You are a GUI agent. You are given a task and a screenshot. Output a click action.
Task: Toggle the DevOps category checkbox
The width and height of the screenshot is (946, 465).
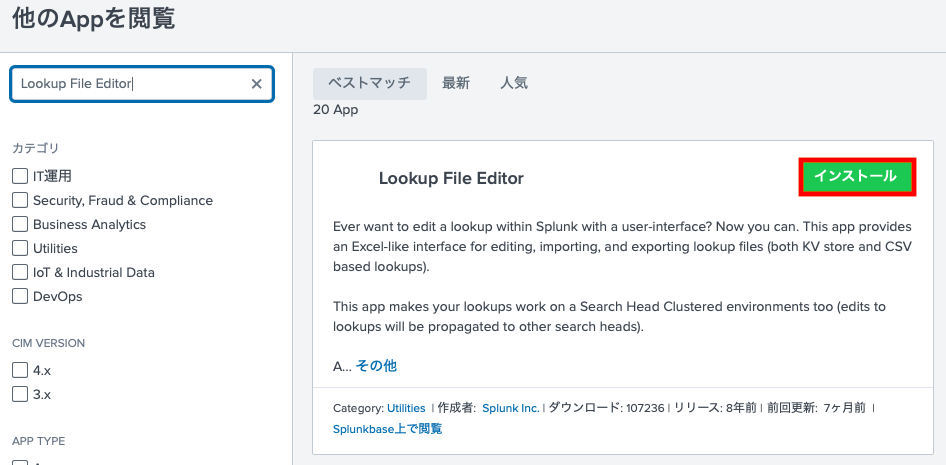coord(20,297)
